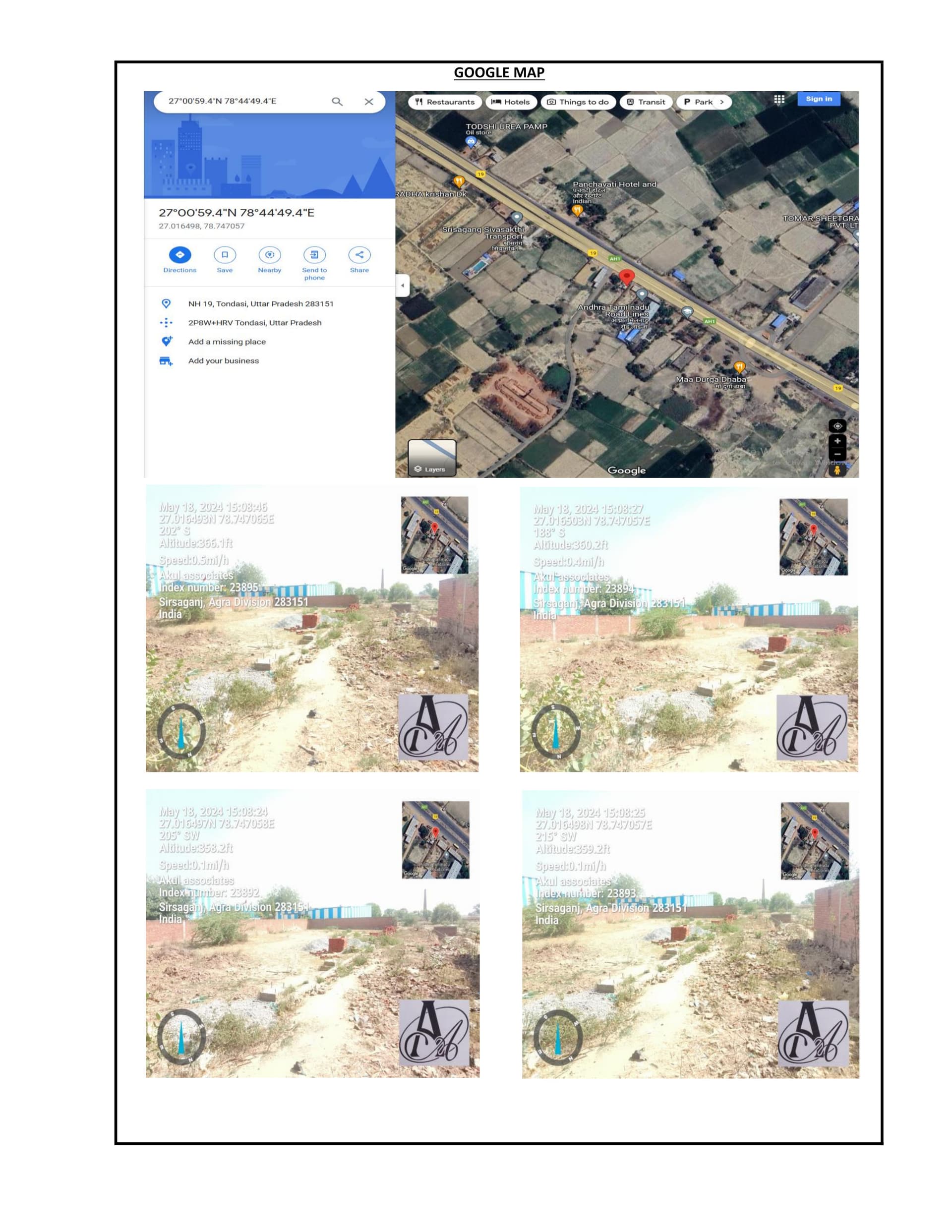Click the coordinates heading in the side panel
This screenshot has width=952, height=1232.
click(x=237, y=213)
